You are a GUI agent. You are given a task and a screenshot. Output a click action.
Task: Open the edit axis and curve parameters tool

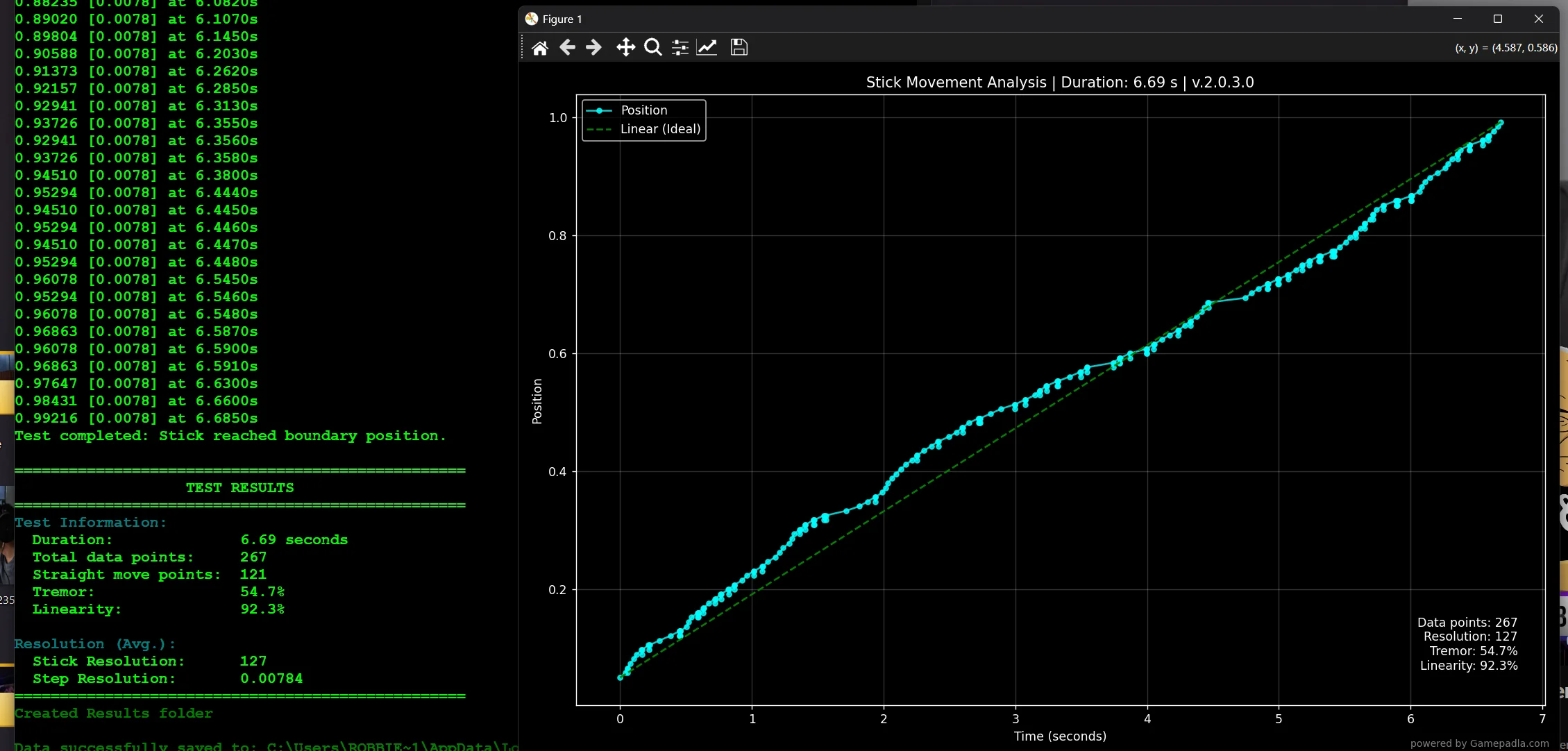click(707, 47)
